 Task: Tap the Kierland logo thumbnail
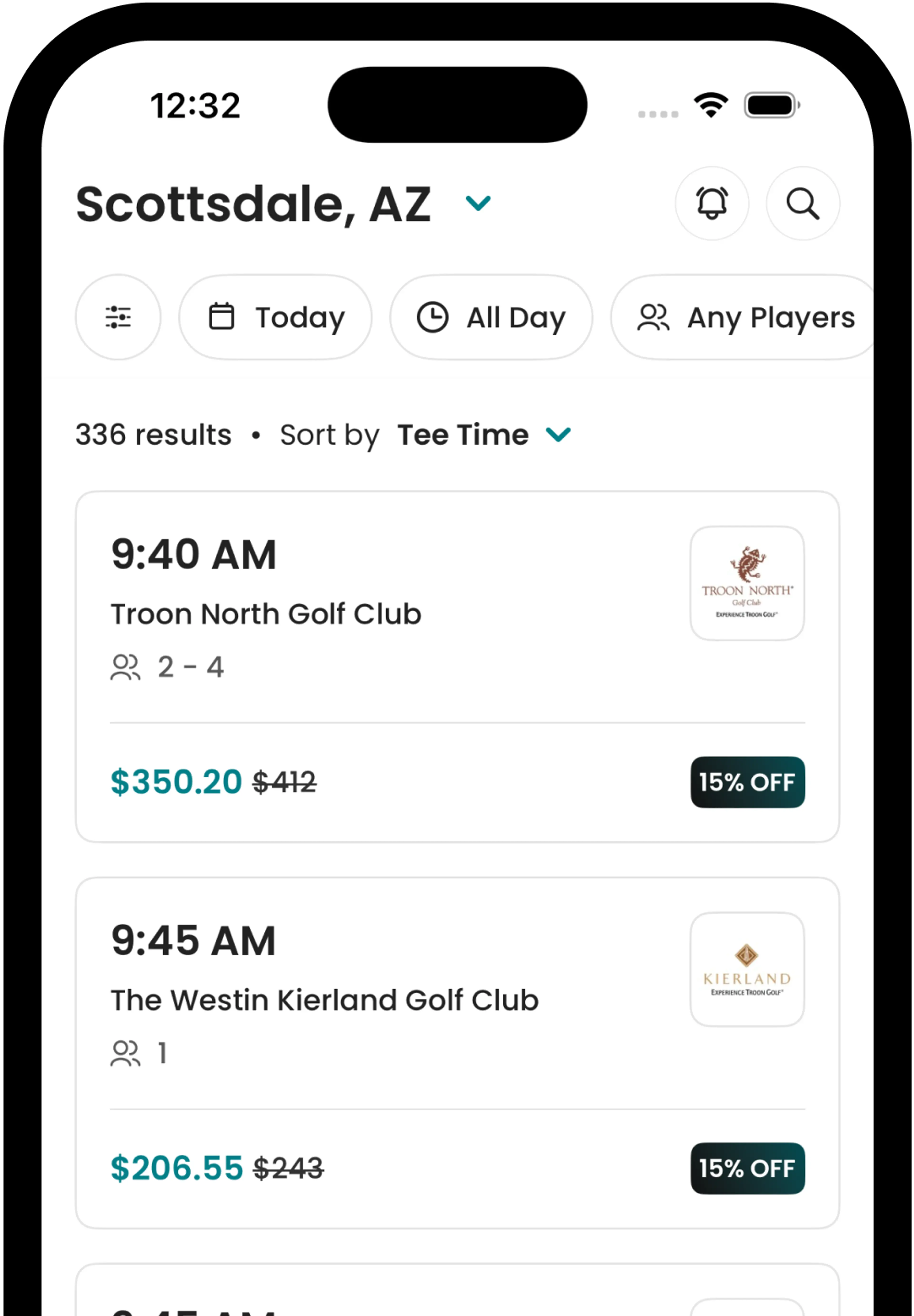[x=747, y=969]
